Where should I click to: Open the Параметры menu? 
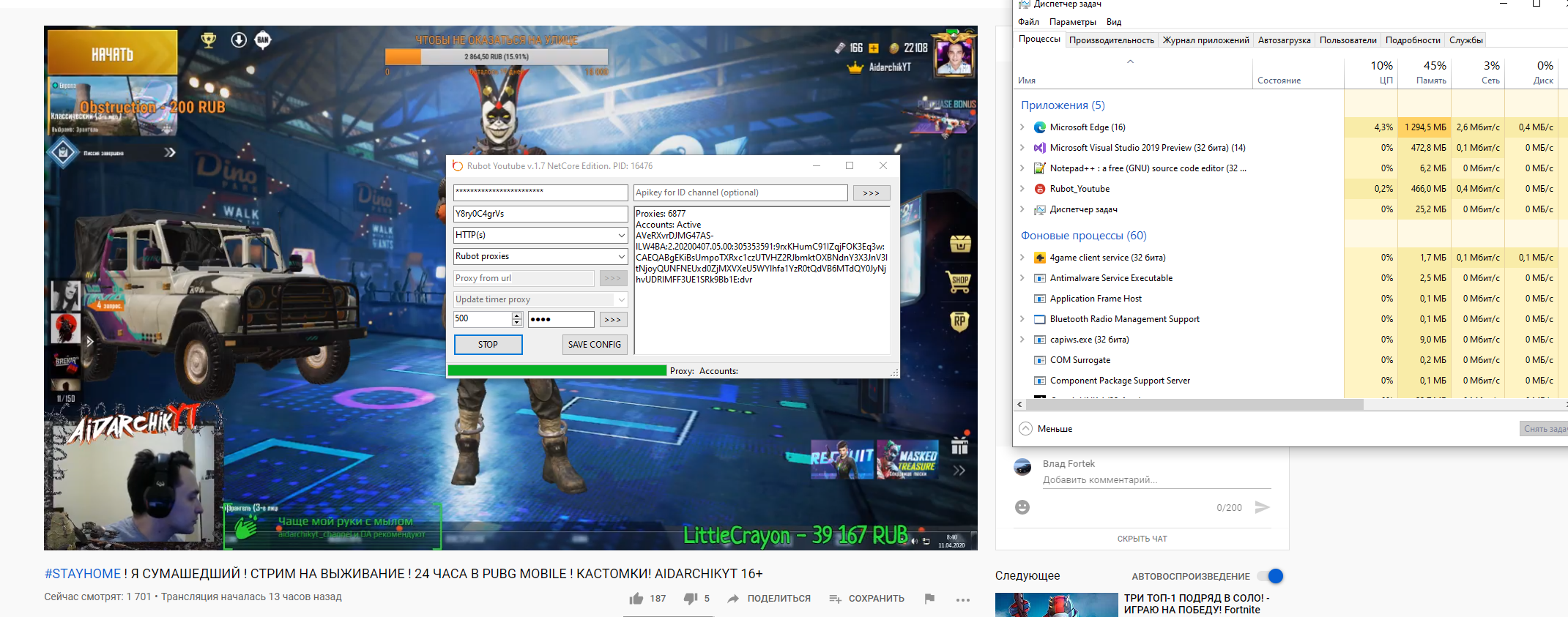(1072, 22)
